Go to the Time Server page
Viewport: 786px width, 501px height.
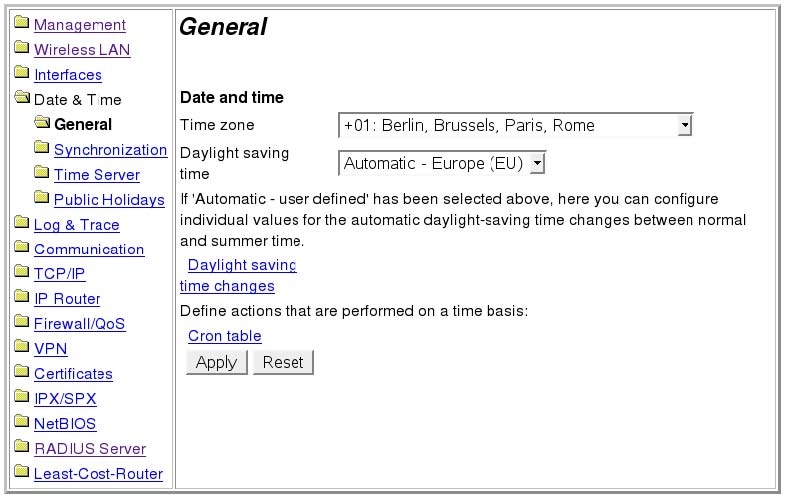pyautogui.click(x=97, y=175)
